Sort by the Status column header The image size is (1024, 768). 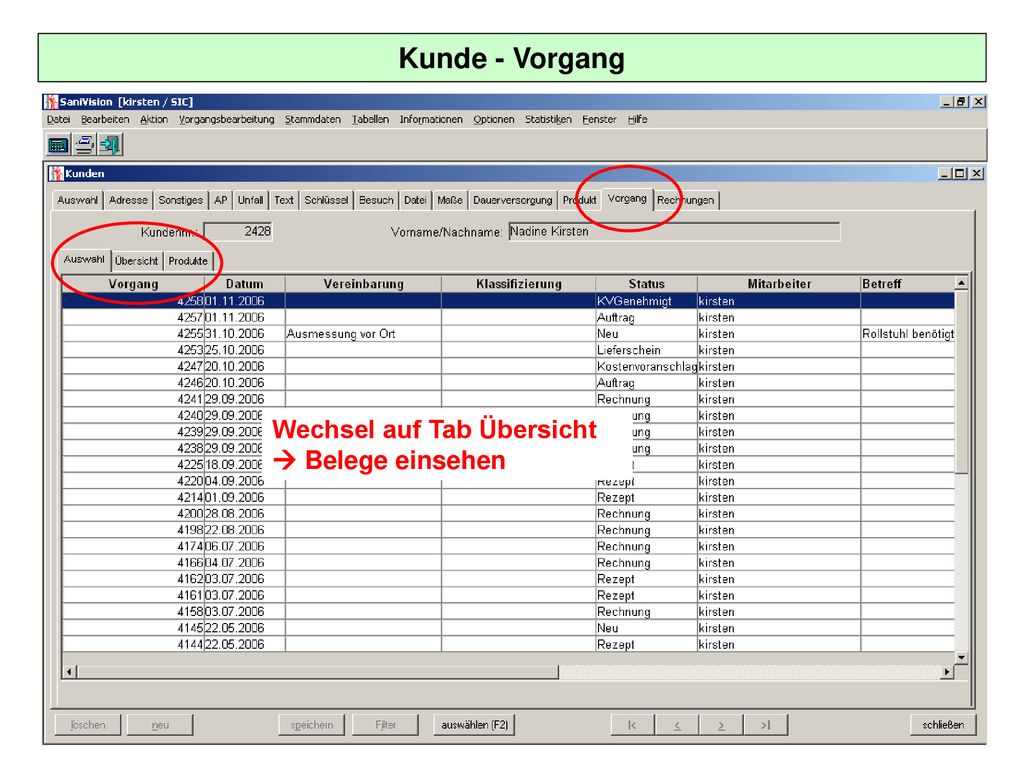tap(647, 284)
